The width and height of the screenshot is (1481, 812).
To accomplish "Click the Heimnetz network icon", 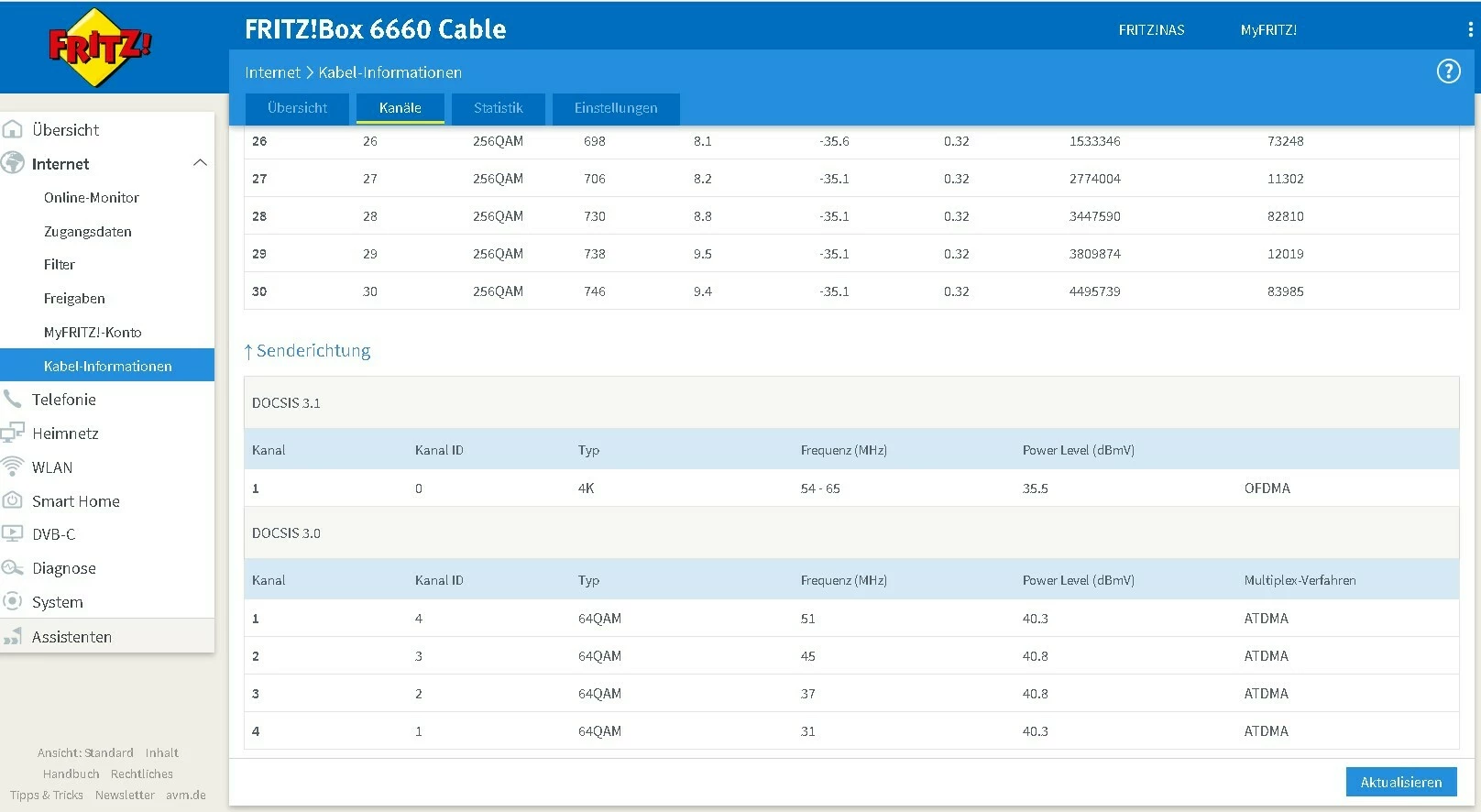I will 13,433.
